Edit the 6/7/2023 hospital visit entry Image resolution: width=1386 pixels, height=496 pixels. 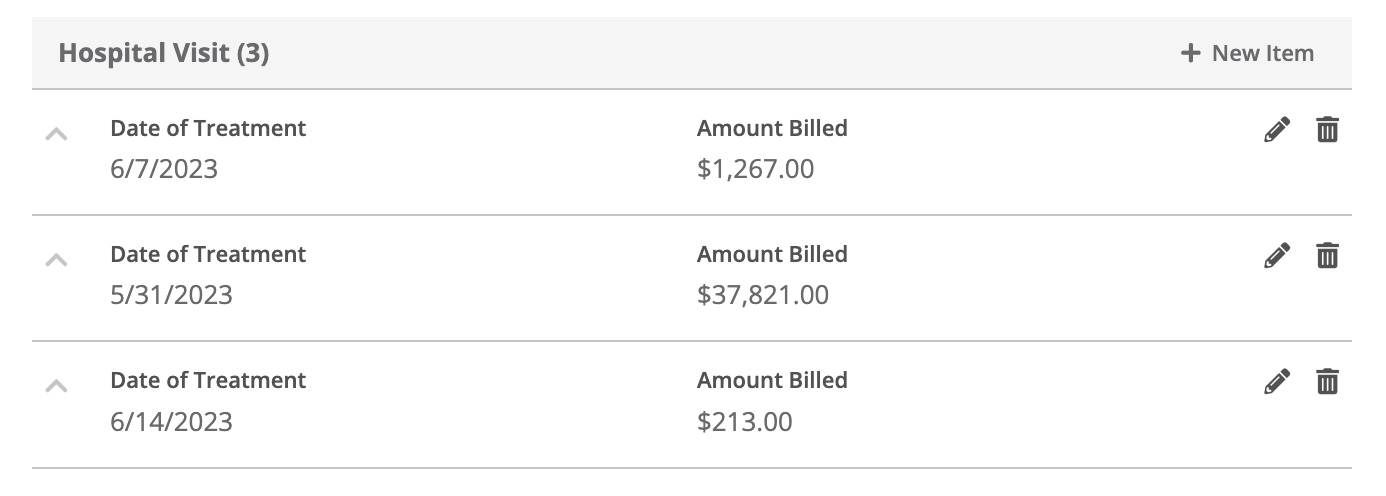pos(1277,129)
